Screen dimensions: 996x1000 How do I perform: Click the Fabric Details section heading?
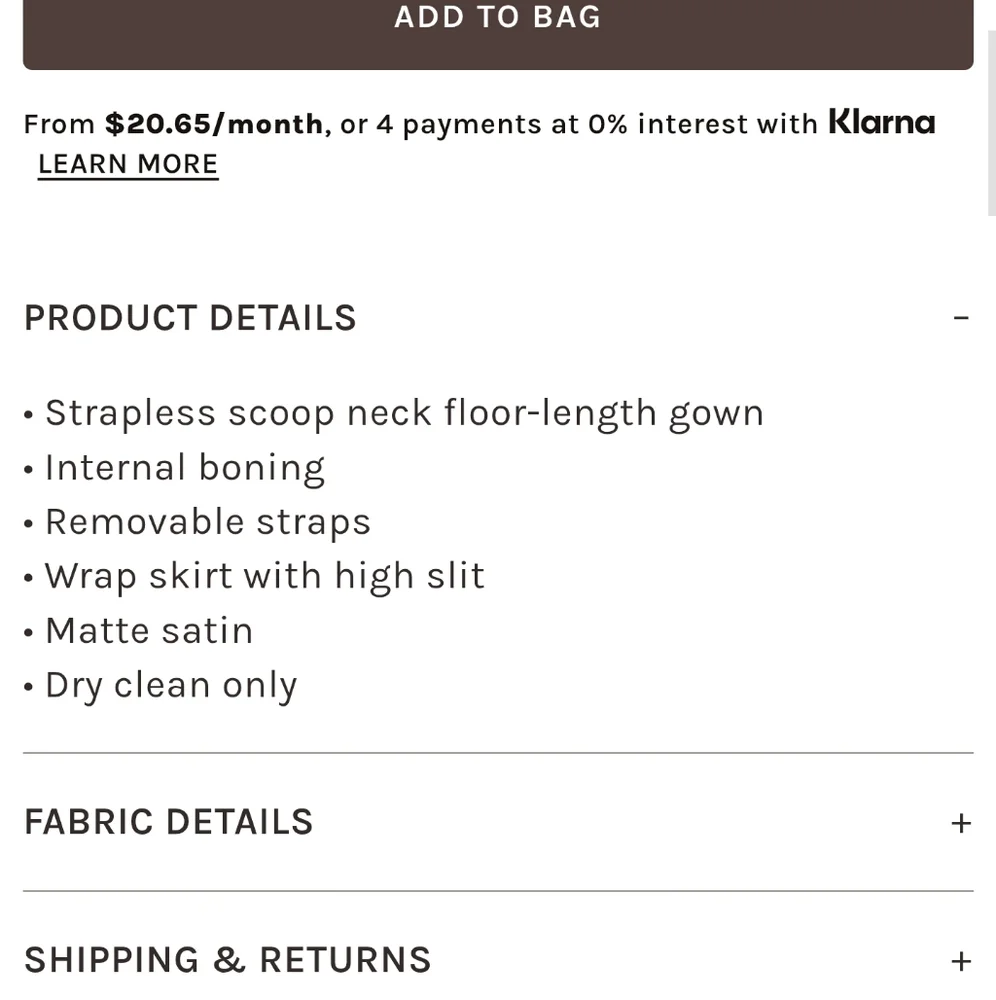tap(168, 821)
